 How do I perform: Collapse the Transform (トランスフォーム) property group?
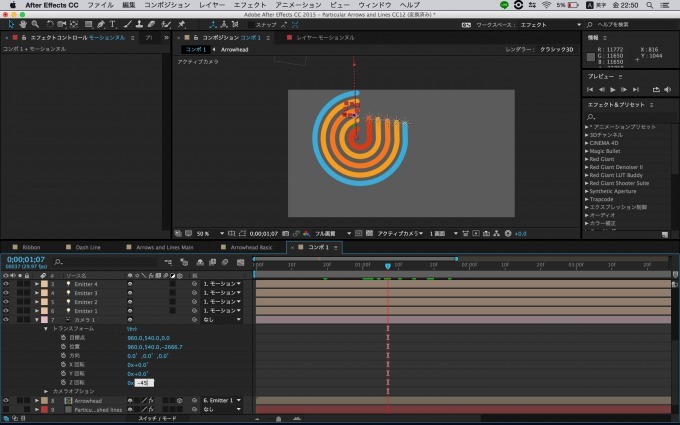(x=45, y=328)
